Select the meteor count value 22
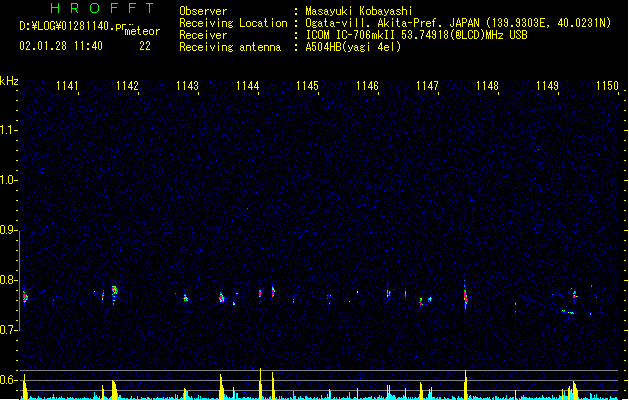 145,46
